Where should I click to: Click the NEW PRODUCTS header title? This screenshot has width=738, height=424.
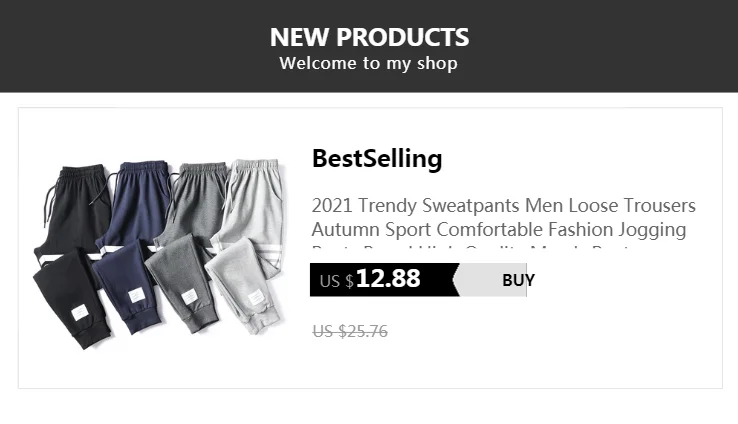coord(369,37)
